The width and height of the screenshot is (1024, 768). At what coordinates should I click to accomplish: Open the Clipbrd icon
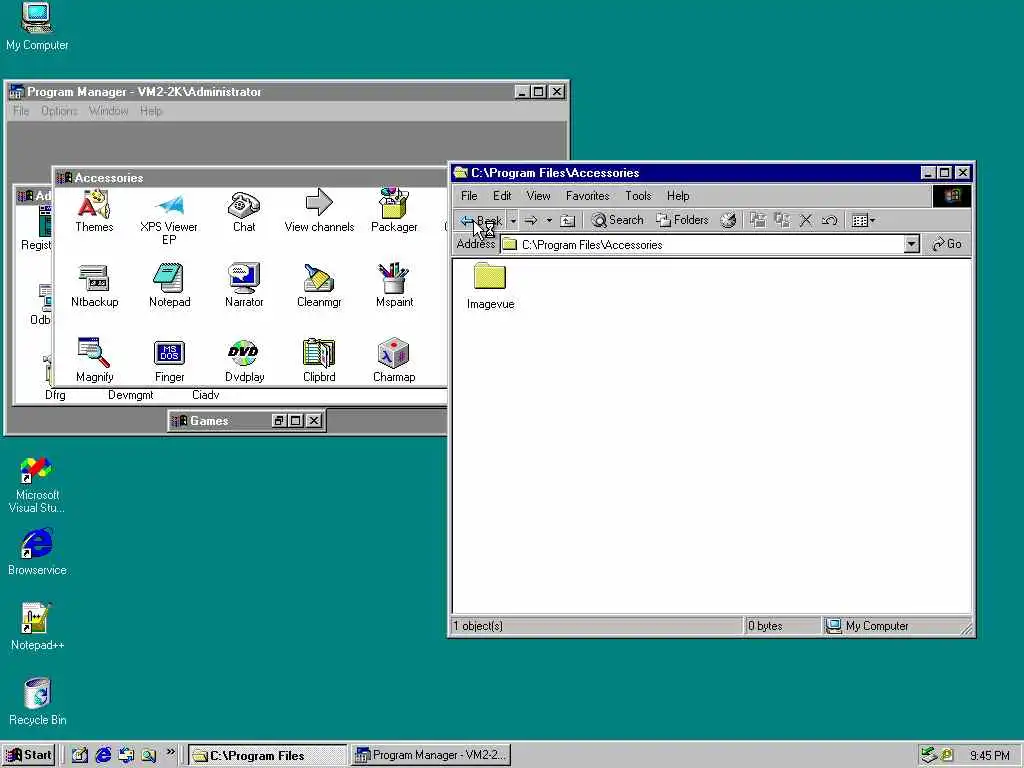319,360
